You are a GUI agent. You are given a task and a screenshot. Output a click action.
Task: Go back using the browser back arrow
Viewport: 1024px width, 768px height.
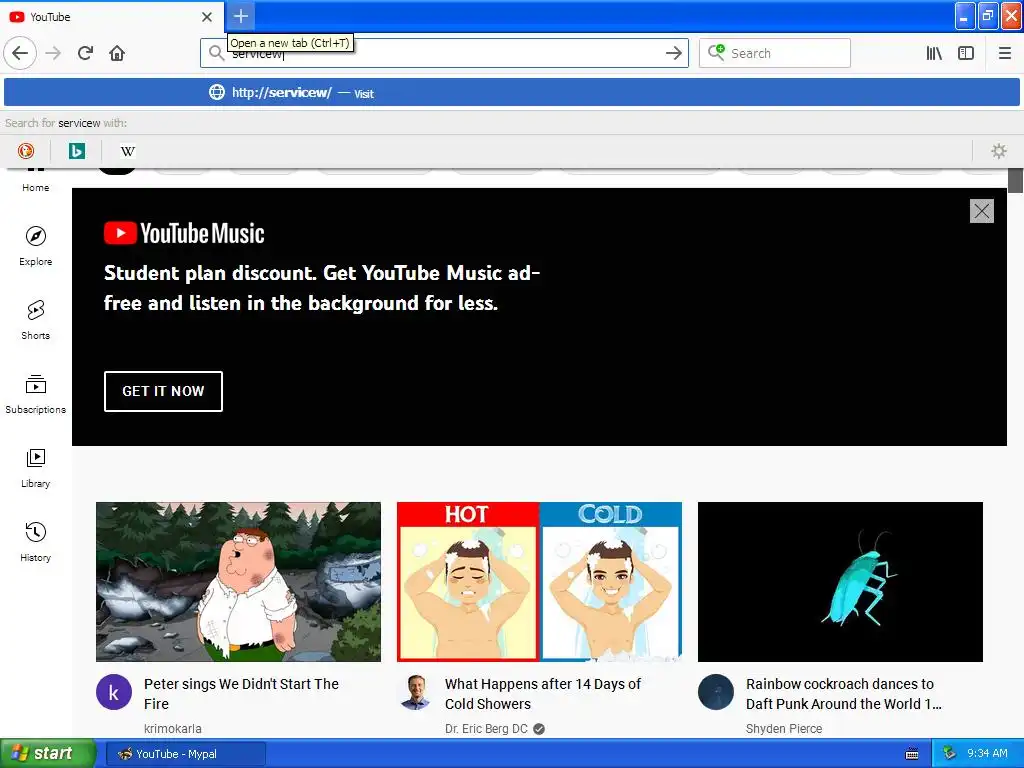20,53
